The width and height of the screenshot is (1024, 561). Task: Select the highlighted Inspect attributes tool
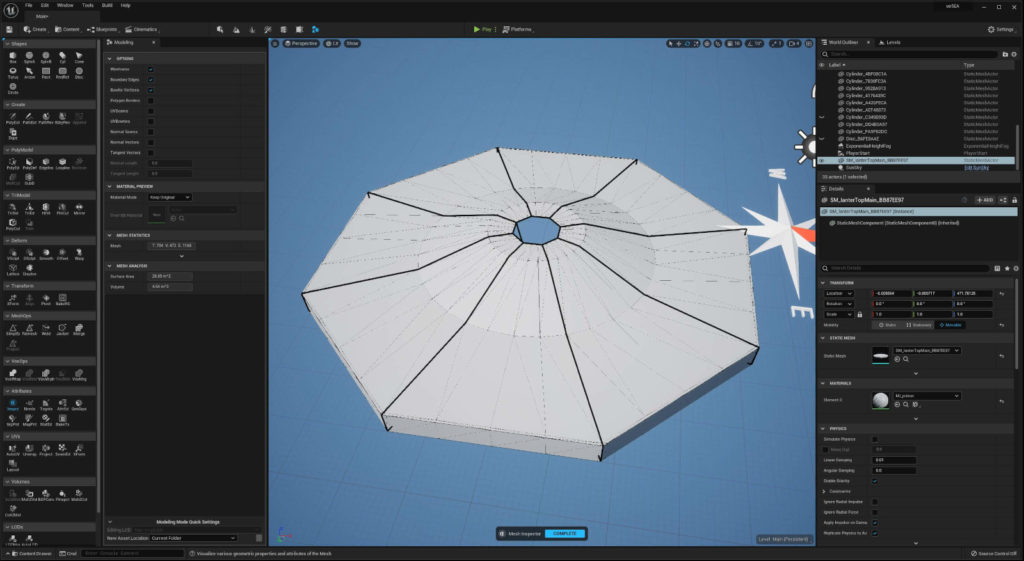(12, 405)
